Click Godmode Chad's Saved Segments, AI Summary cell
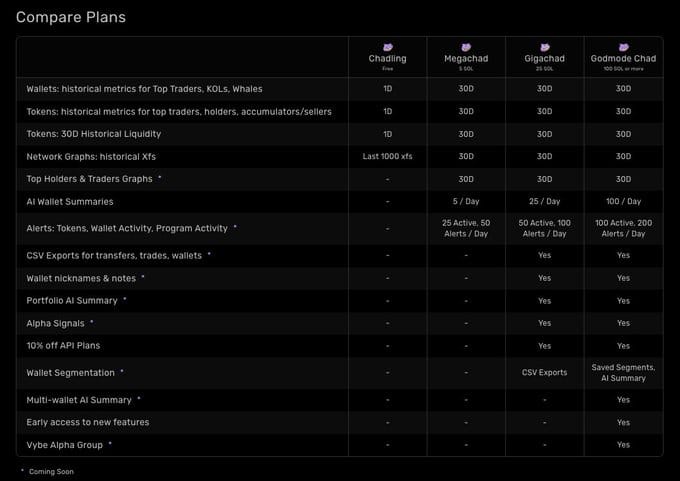 click(624, 373)
